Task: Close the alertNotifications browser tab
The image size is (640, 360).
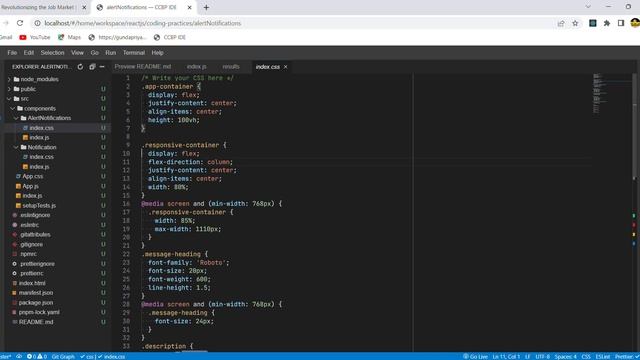Action: (x=189, y=7)
